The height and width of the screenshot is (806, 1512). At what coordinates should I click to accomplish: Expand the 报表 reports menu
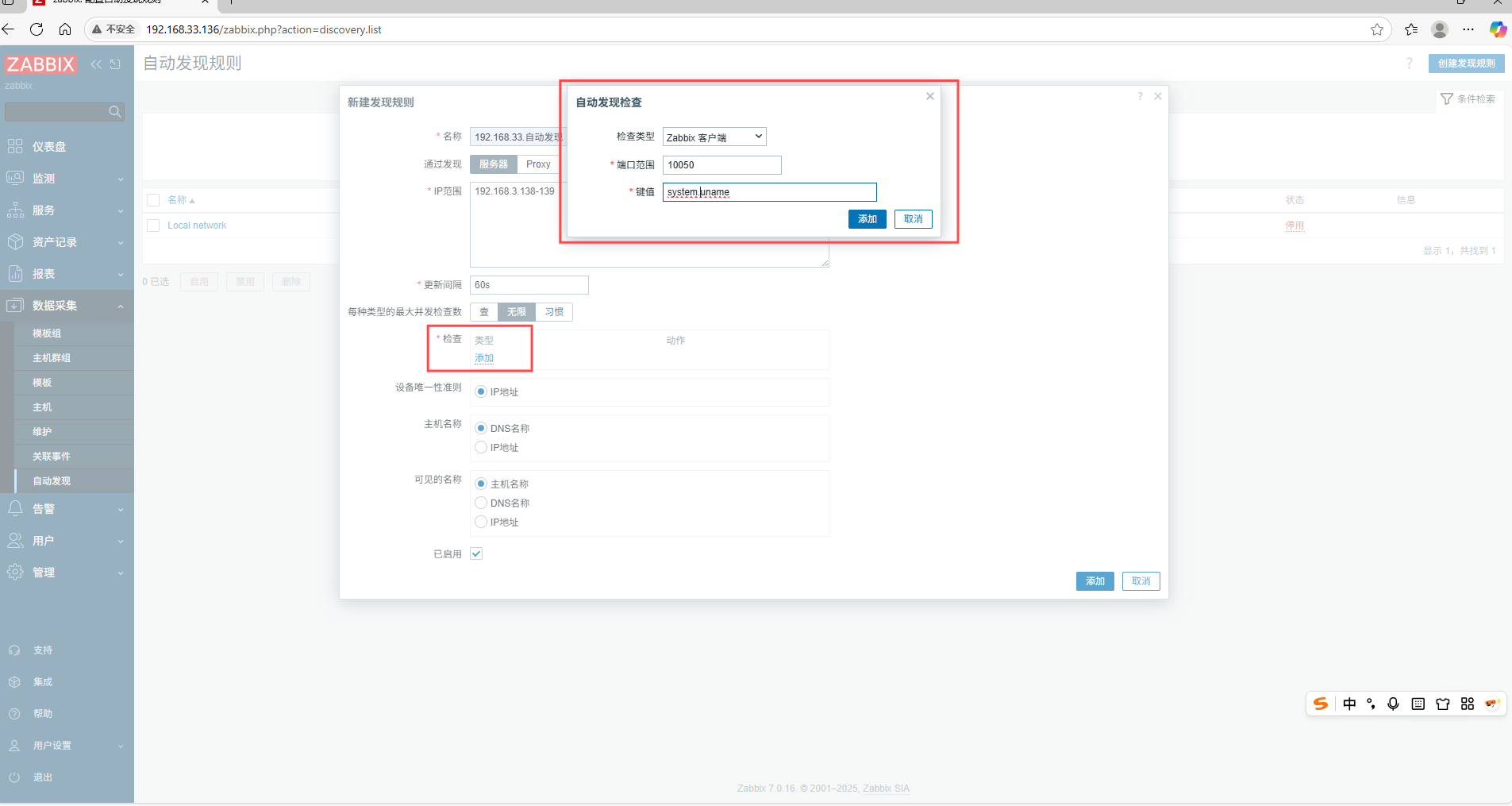(x=67, y=274)
